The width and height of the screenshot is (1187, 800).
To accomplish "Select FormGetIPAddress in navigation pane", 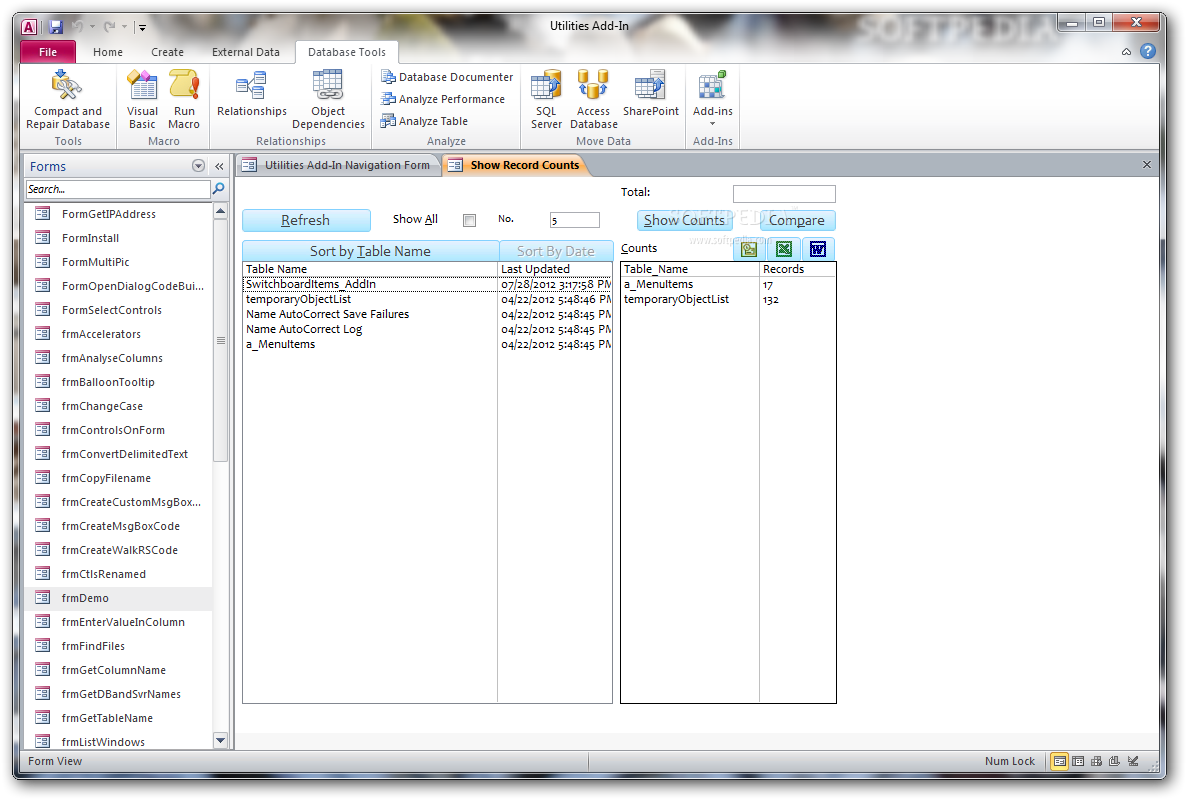I will click(119, 214).
